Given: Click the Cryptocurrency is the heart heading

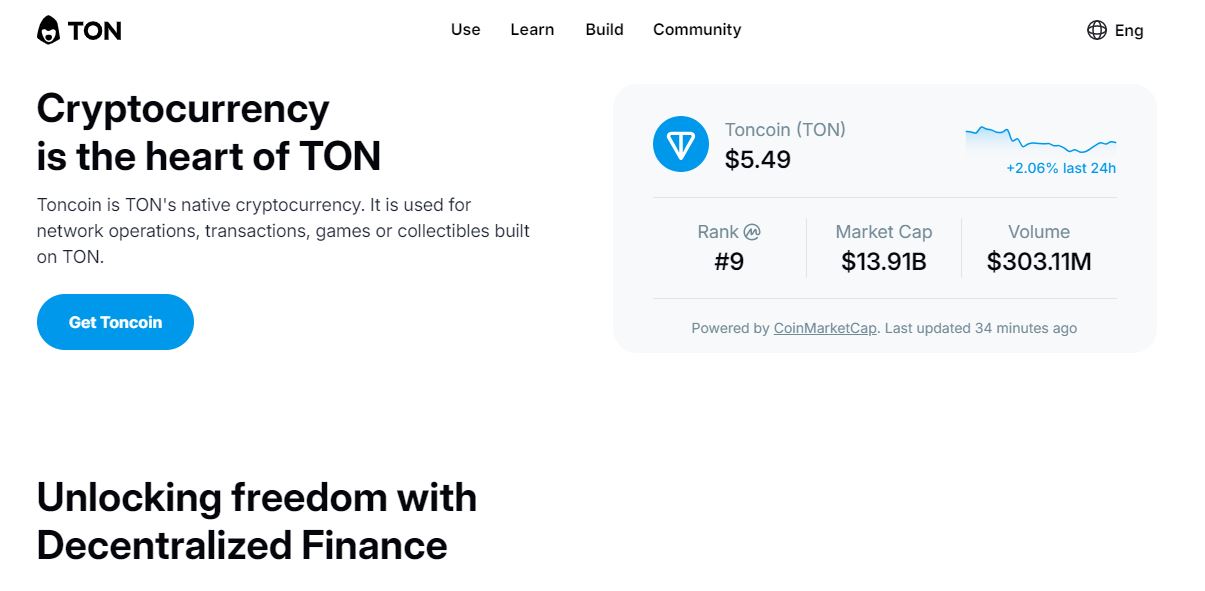Looking at the screenshot, I should coord(208,132).
